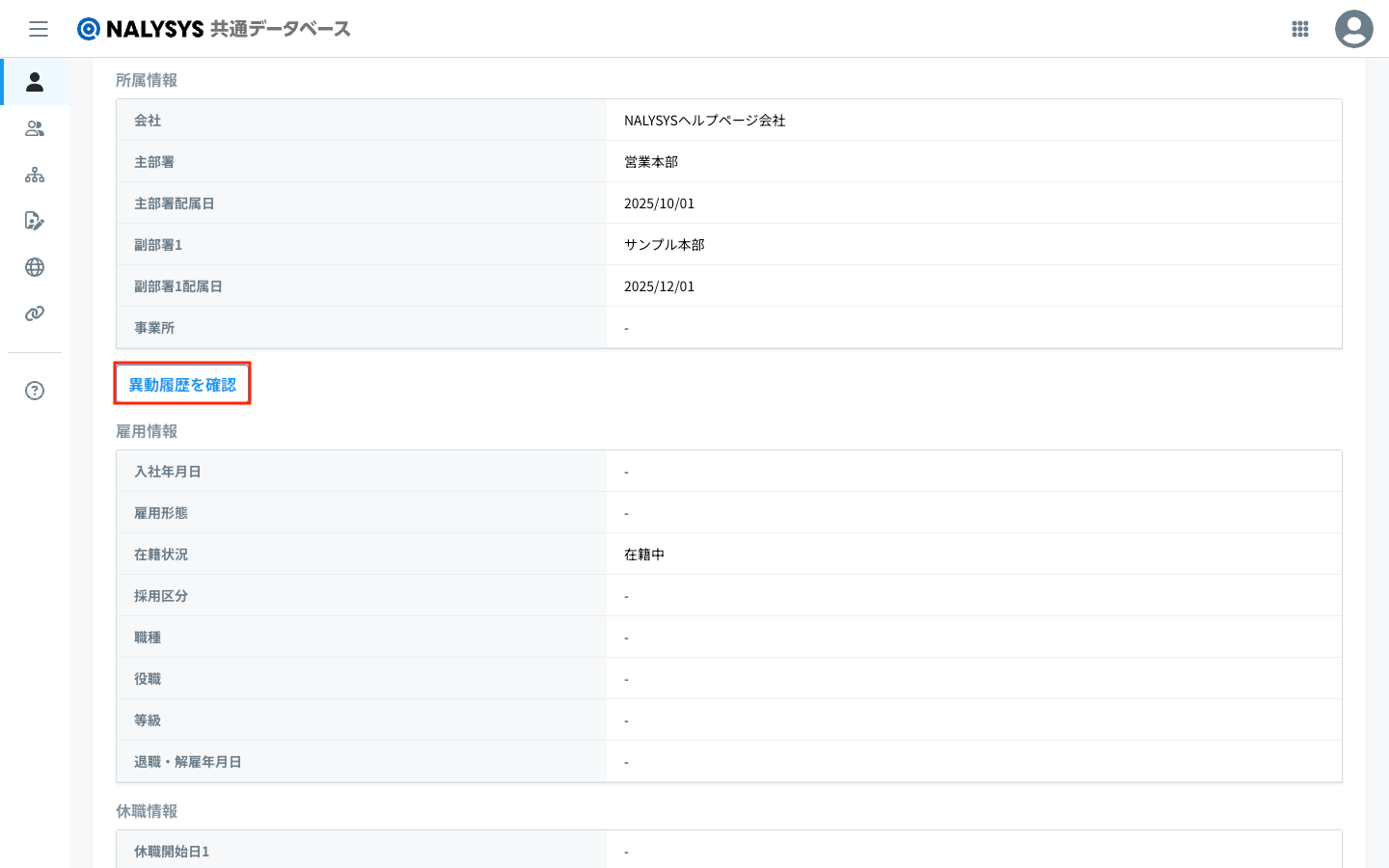Open the document edit sidebar icon
Viewport: 1389px width, 868px height.
click(35, 221)
